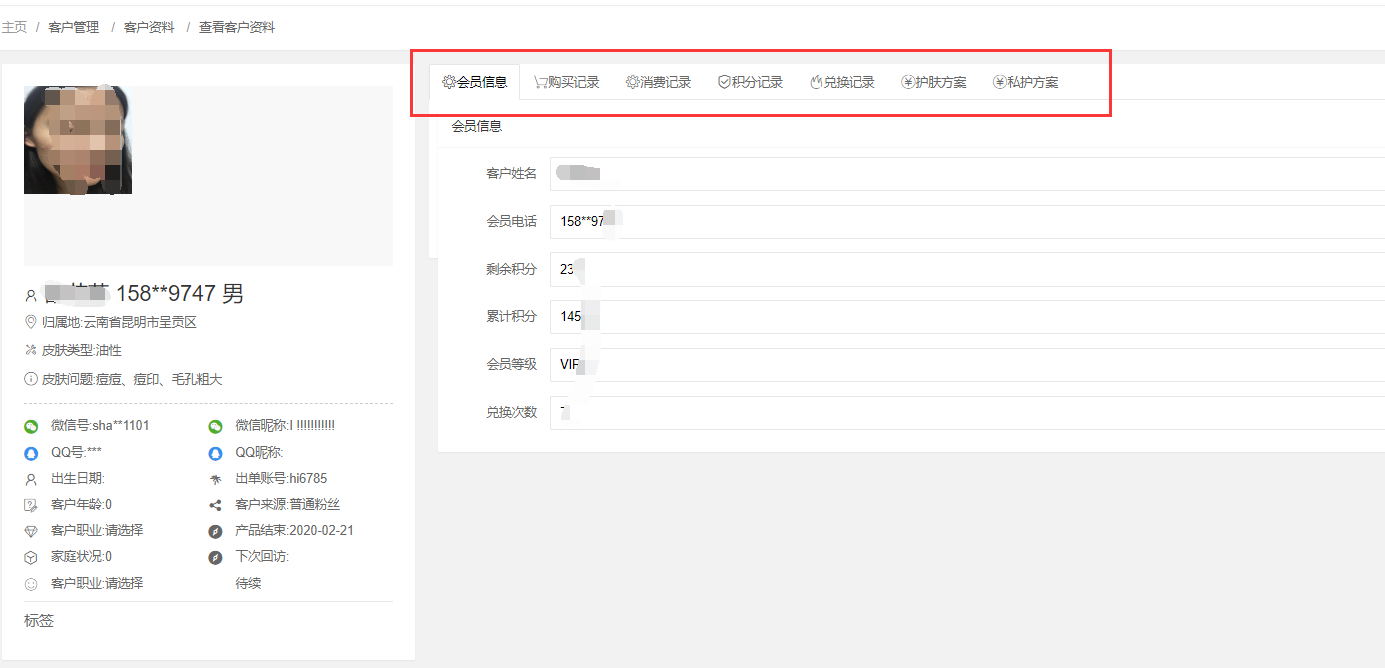The image size is (1385, 668).
Task: Click the shield icon on 积分记录 tab
Action: tap(725, 82)
